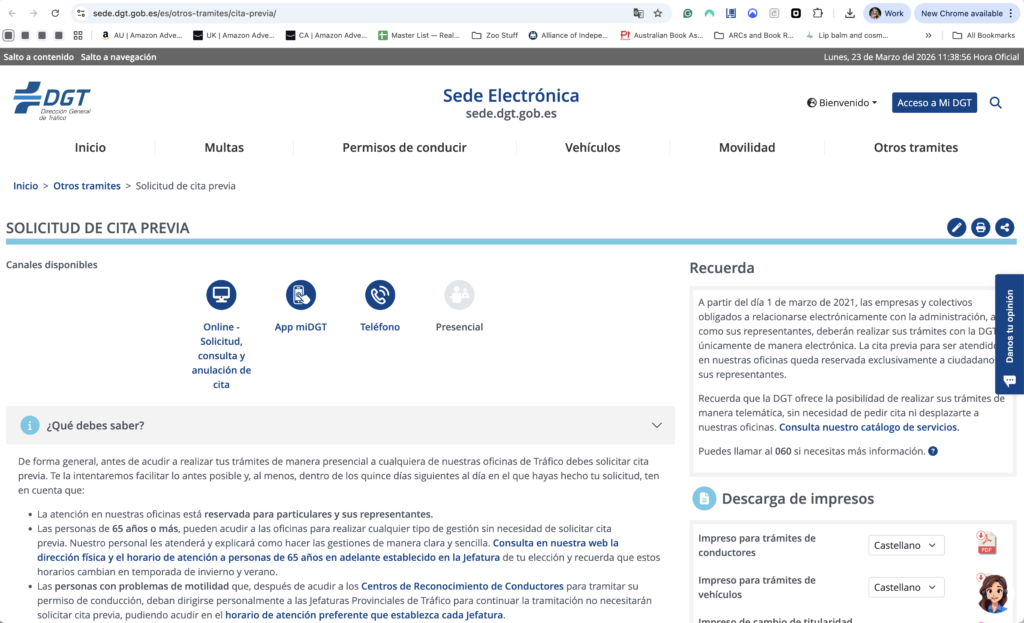Open language dropdown for vehículos form
1024x623 pixels.
pos(906,587)
